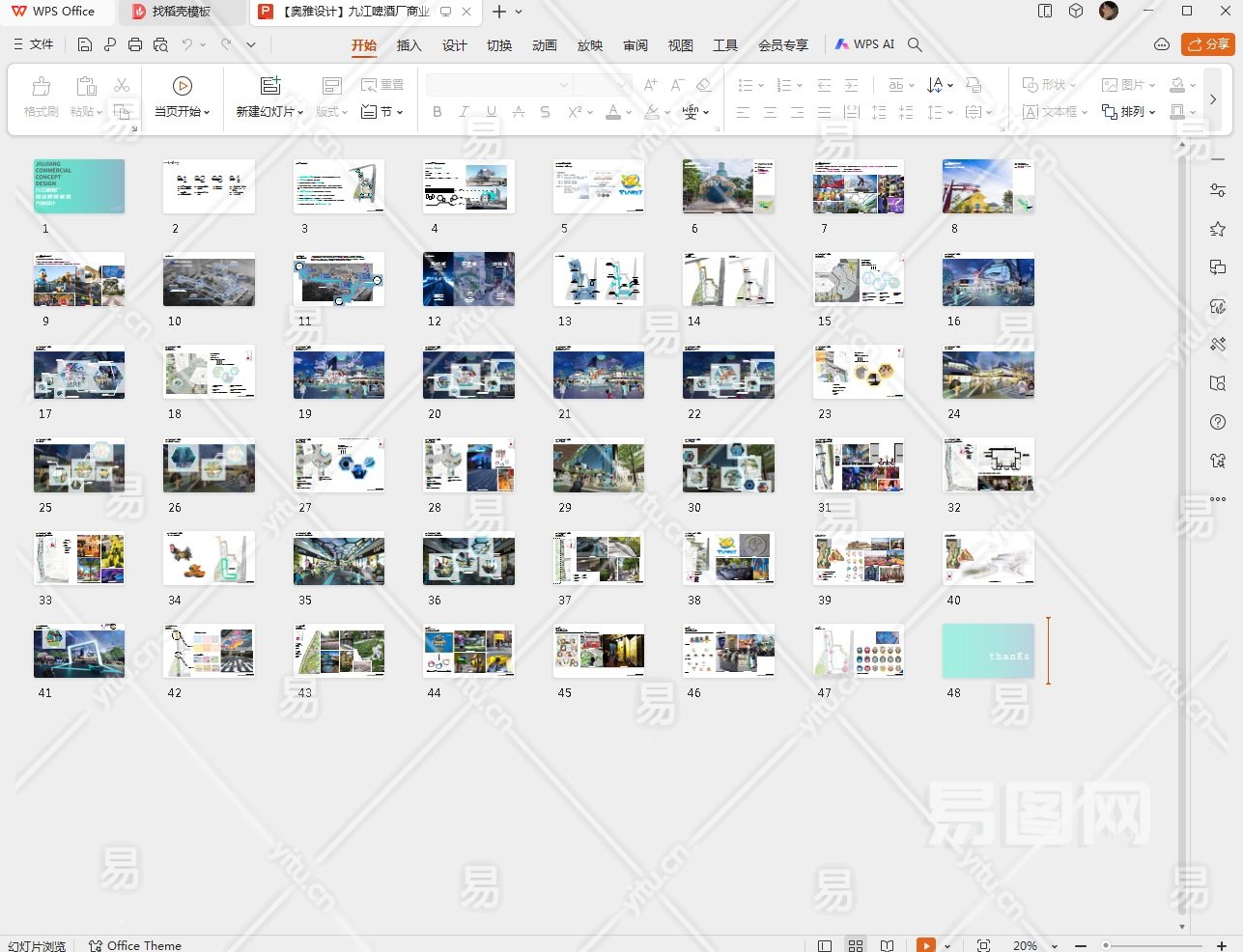Switch to reading view mode
The image size is (1243, 952).
click(887, 945)
